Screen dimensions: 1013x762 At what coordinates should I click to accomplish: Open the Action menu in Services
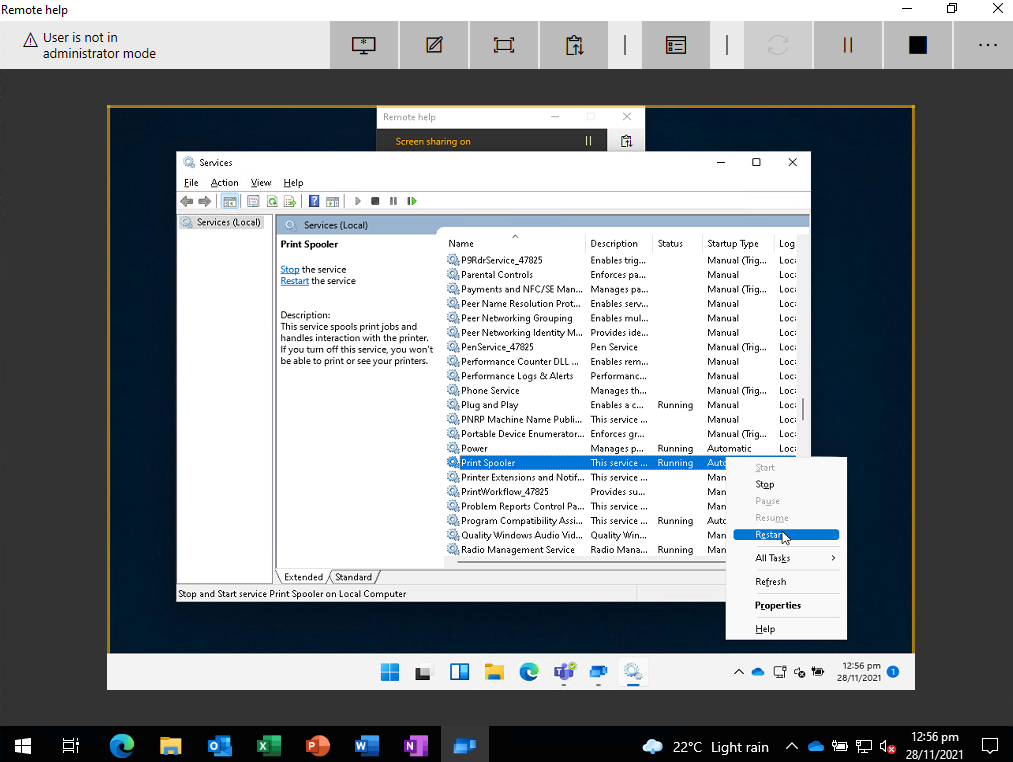point(224,183)
